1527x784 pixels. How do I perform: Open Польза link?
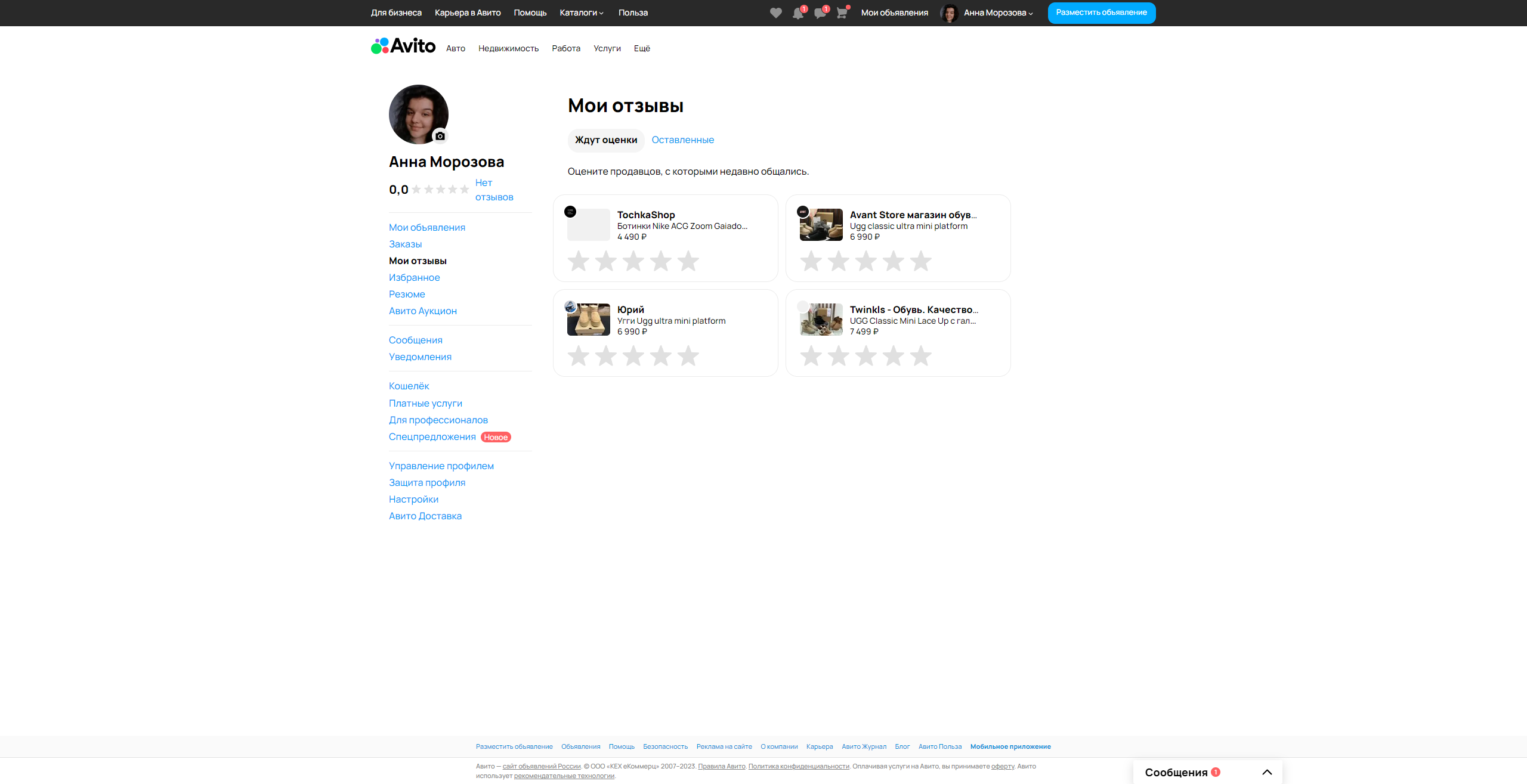(x=633, y=13)
